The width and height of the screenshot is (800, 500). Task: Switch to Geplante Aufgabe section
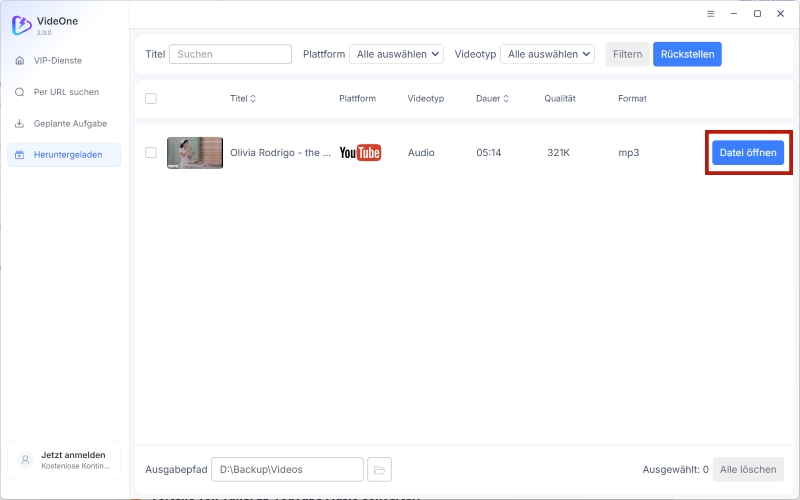[x=64, y=123]
